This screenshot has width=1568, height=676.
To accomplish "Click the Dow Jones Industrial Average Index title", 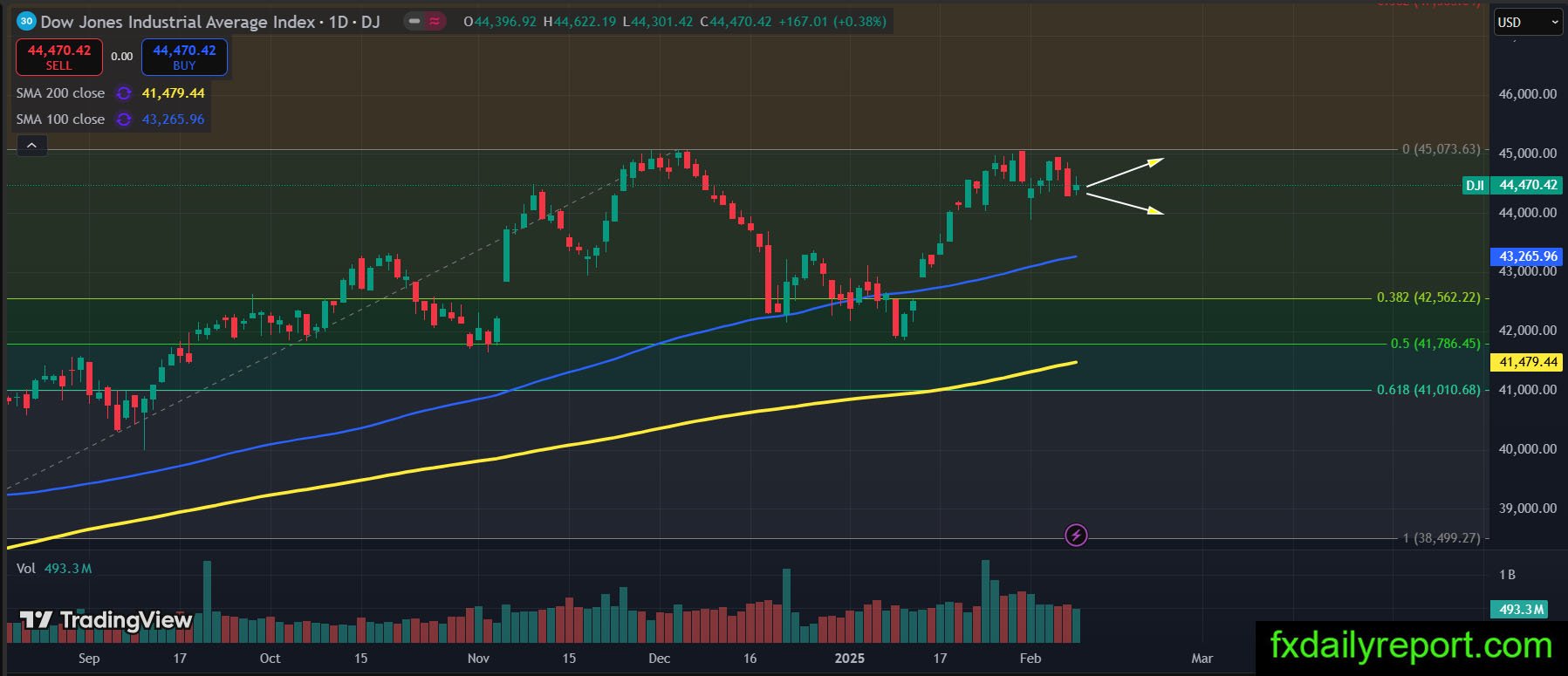I will click(178, 21).
